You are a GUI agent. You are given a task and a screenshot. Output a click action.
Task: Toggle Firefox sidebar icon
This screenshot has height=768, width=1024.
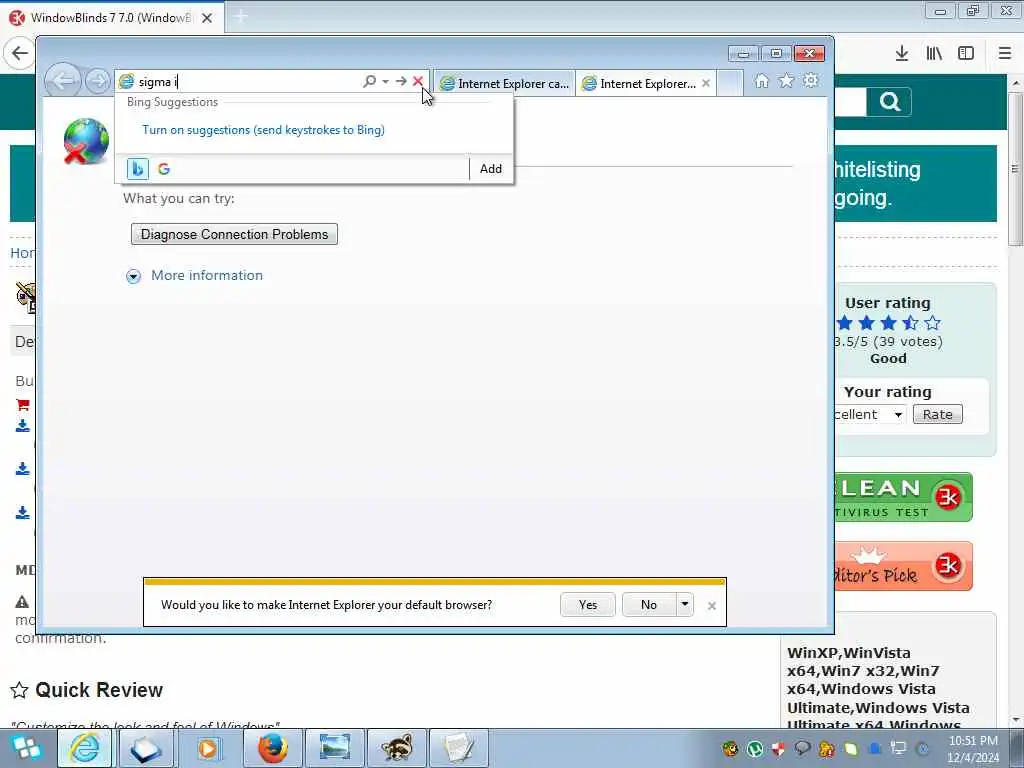click(966, 53)
